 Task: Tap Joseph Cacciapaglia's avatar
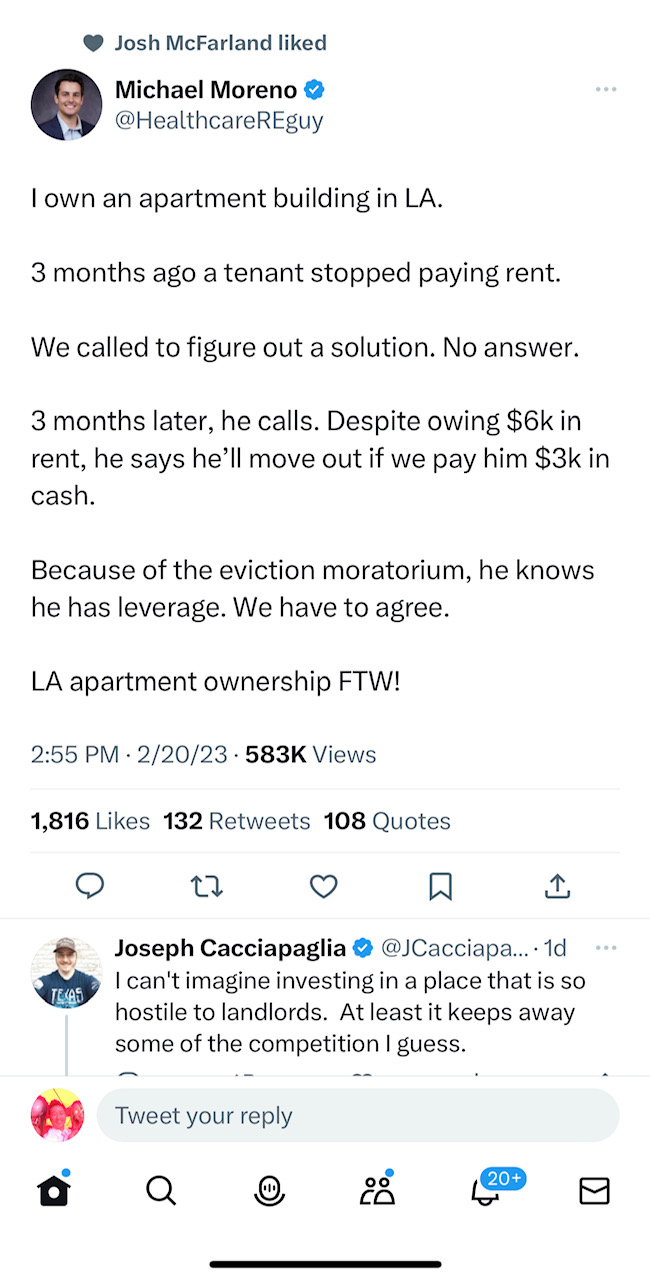coord(66,972)
